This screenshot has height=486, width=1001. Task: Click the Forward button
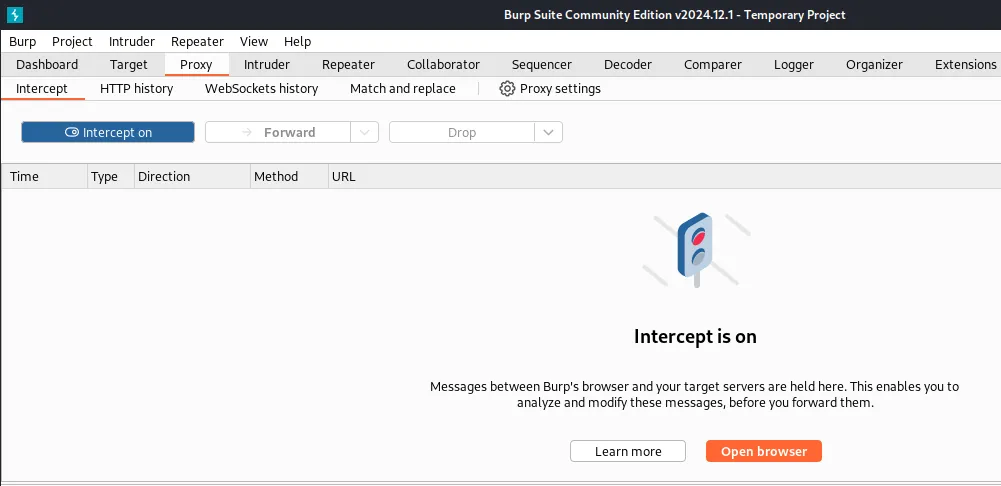(278, 132)
